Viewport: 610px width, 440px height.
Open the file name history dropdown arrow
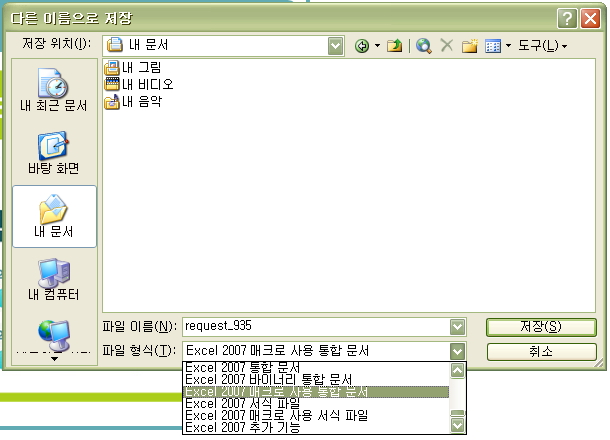[458, 327]
